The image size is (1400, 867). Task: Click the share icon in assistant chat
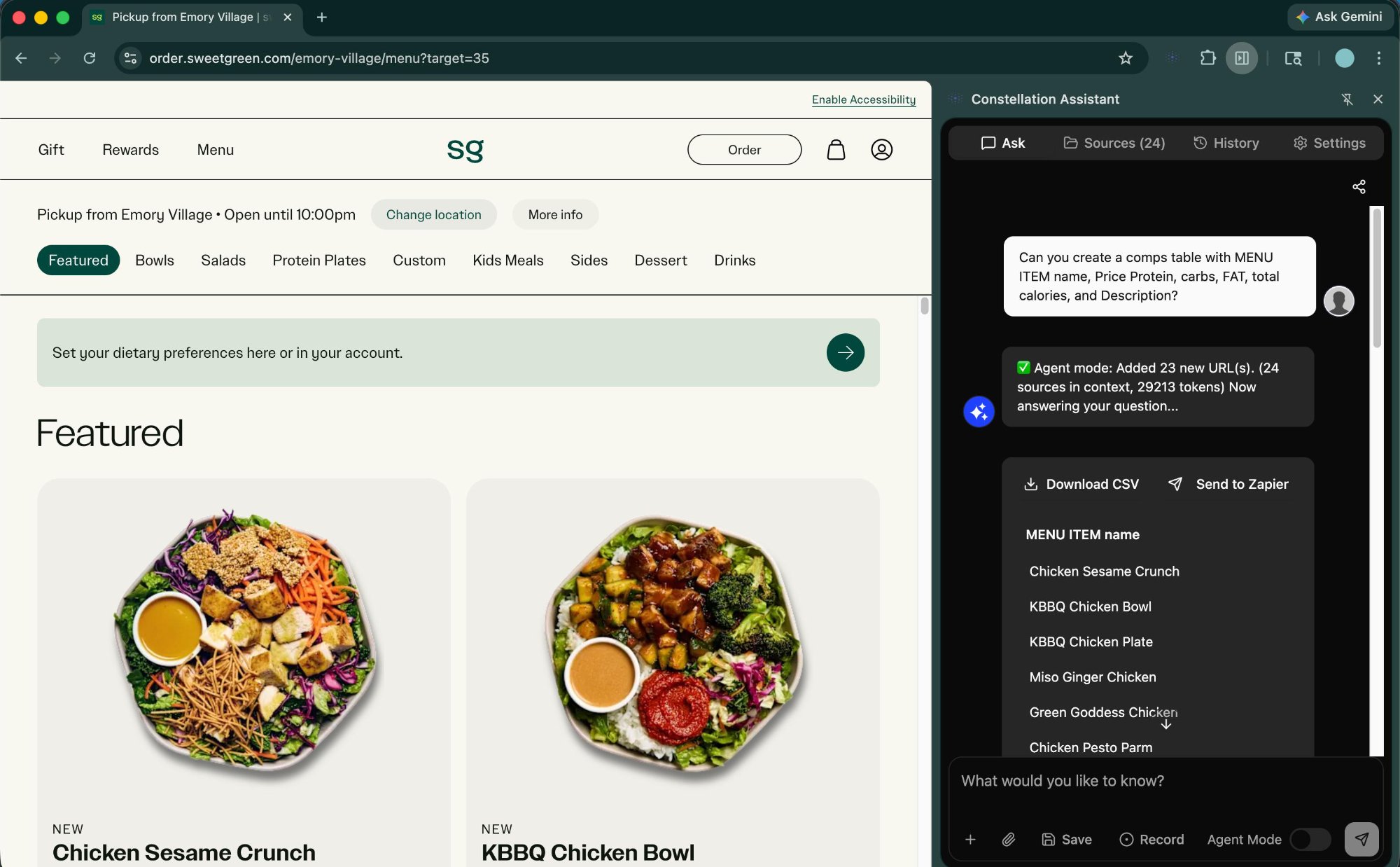tap(1359, 186)
